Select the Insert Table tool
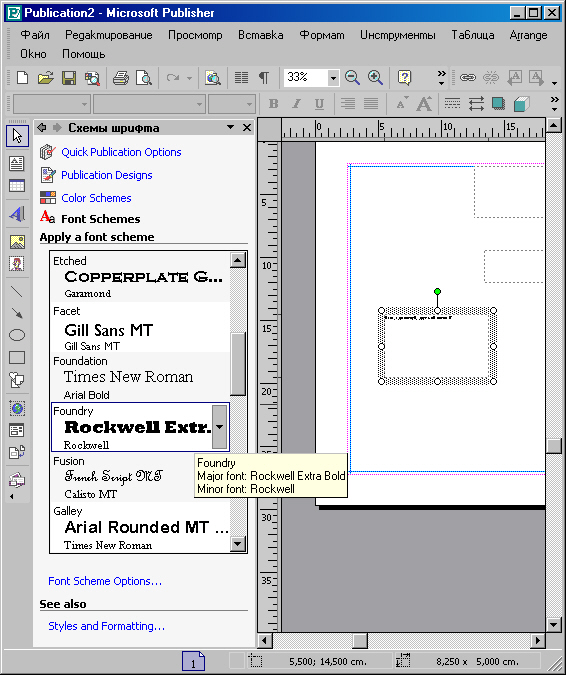Screen dimensions: 566x675 tap(17, 186)
